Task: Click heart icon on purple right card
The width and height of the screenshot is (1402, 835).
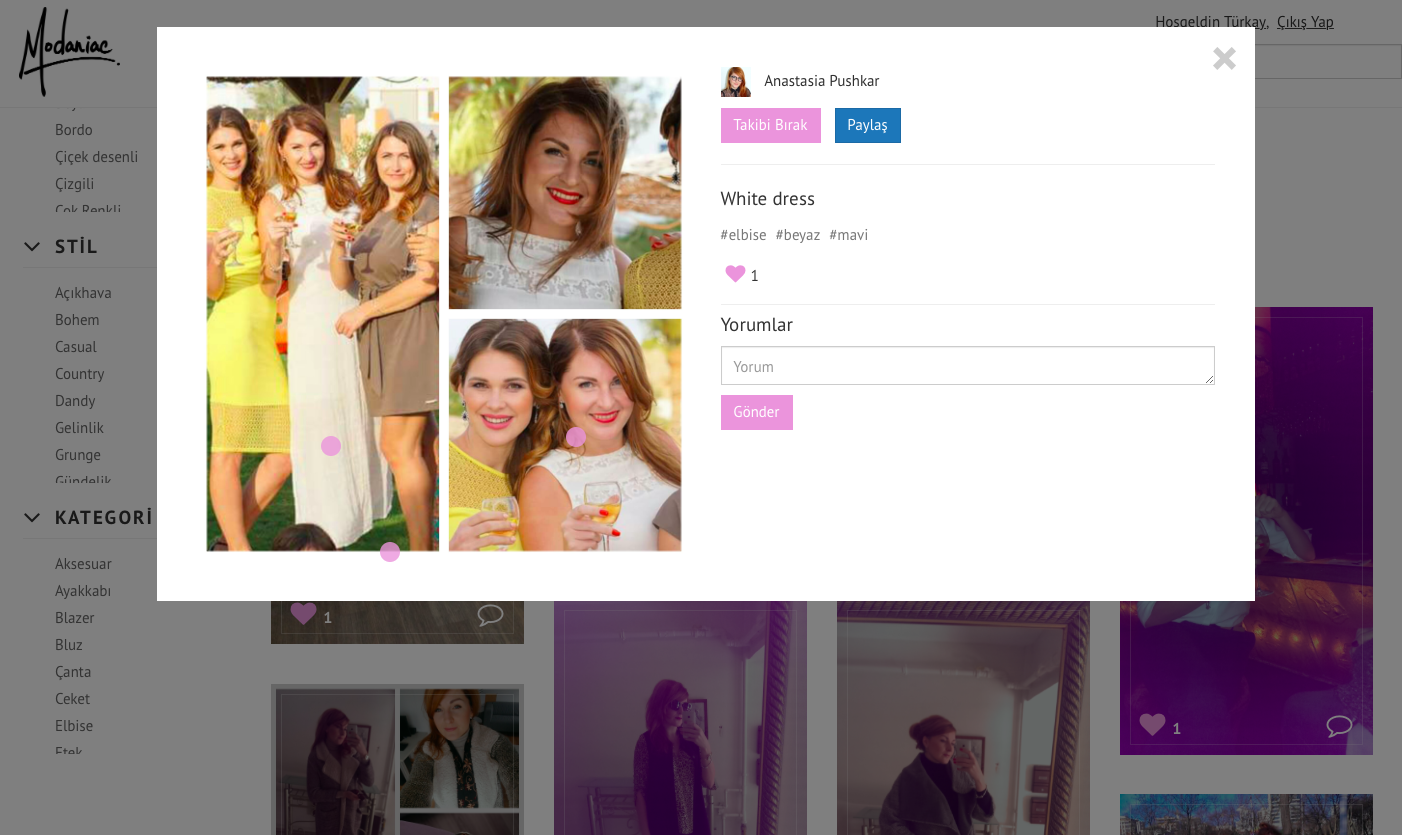Action: [x=1152, y=725]
